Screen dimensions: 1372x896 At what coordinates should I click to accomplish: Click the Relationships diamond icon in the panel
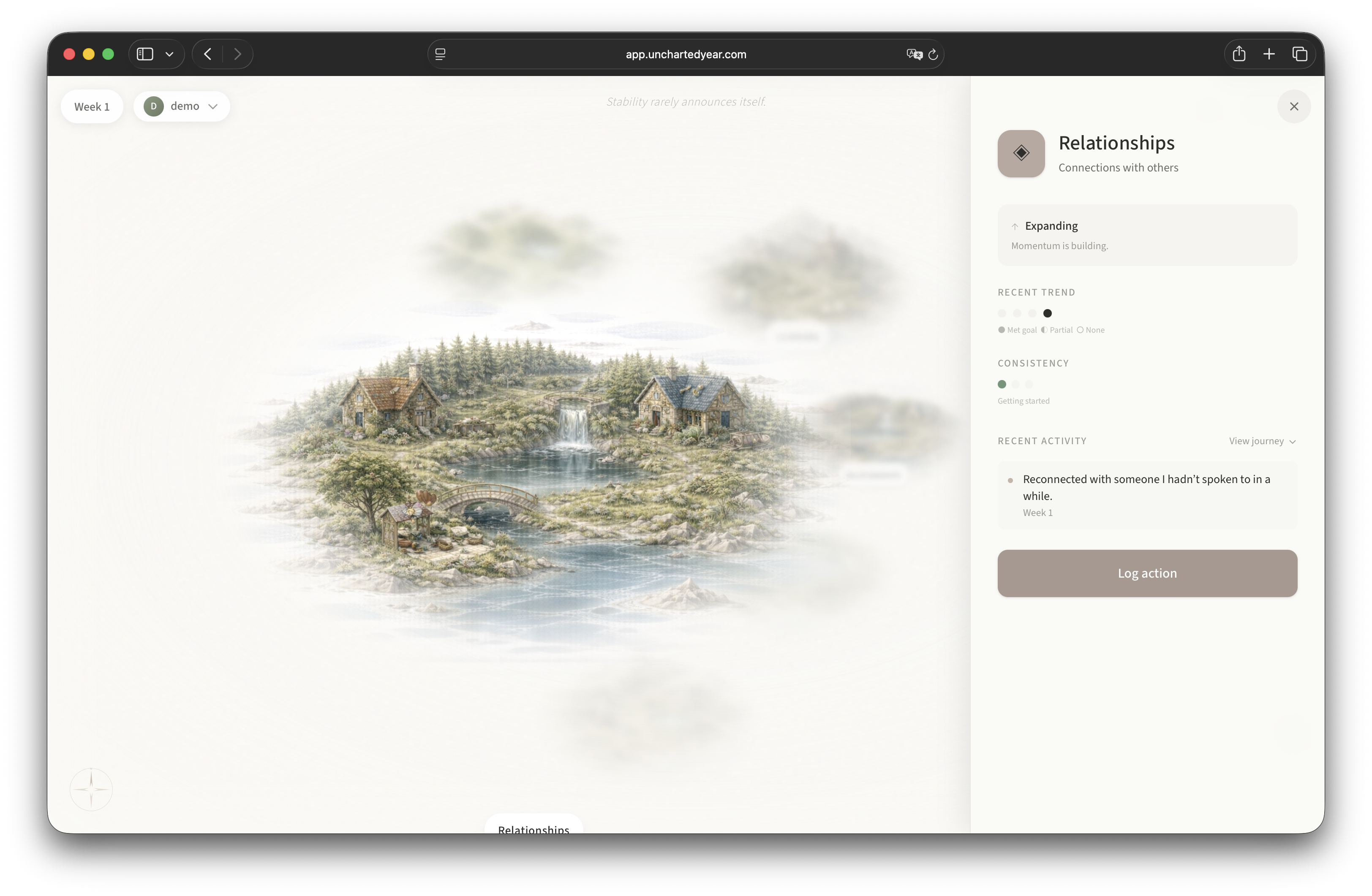(1021, 153)
